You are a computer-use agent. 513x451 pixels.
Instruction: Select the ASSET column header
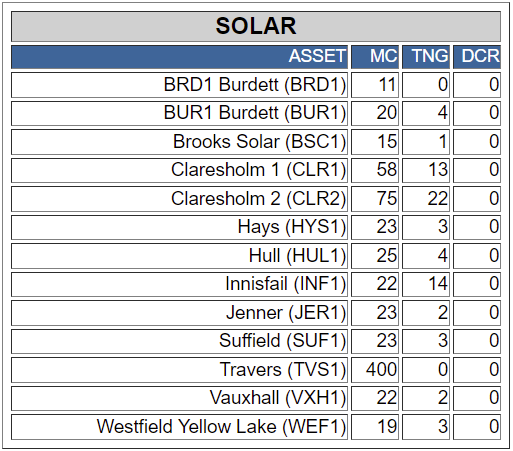click(x=179, y=57)
